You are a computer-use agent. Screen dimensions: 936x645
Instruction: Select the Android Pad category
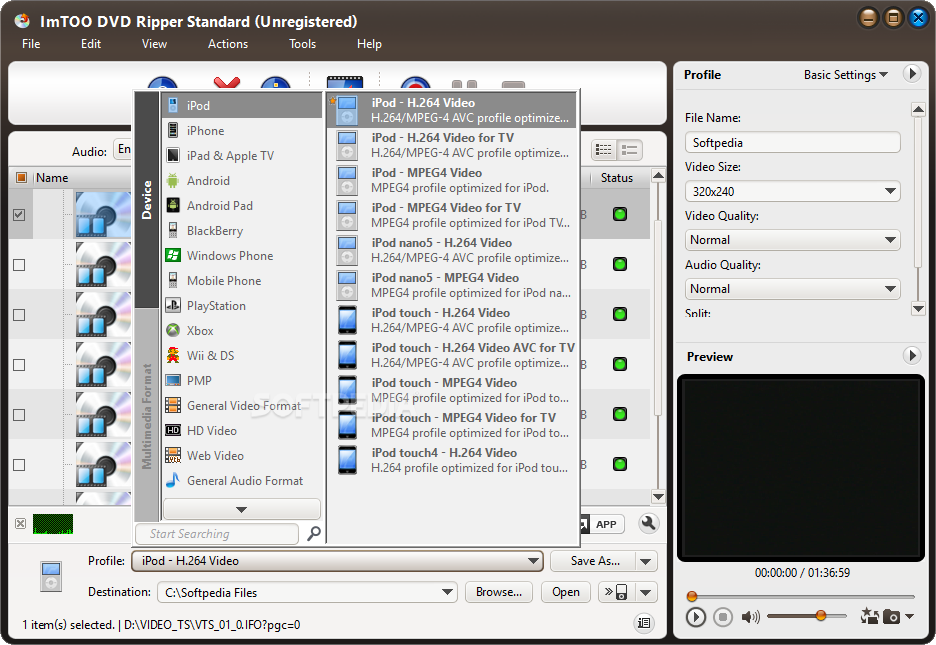point(241,206)
